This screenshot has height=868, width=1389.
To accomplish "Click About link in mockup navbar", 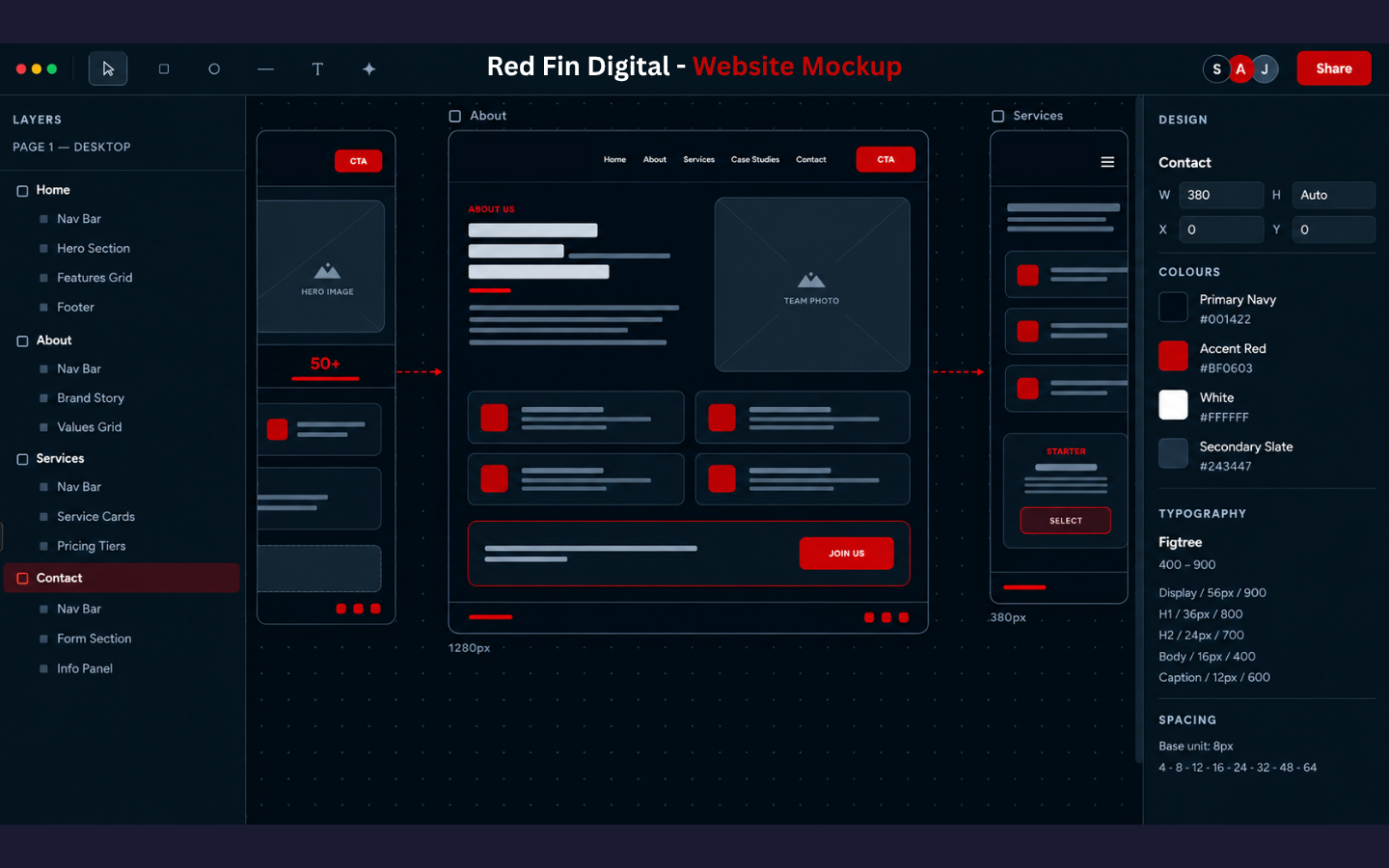I will point(655,160).
